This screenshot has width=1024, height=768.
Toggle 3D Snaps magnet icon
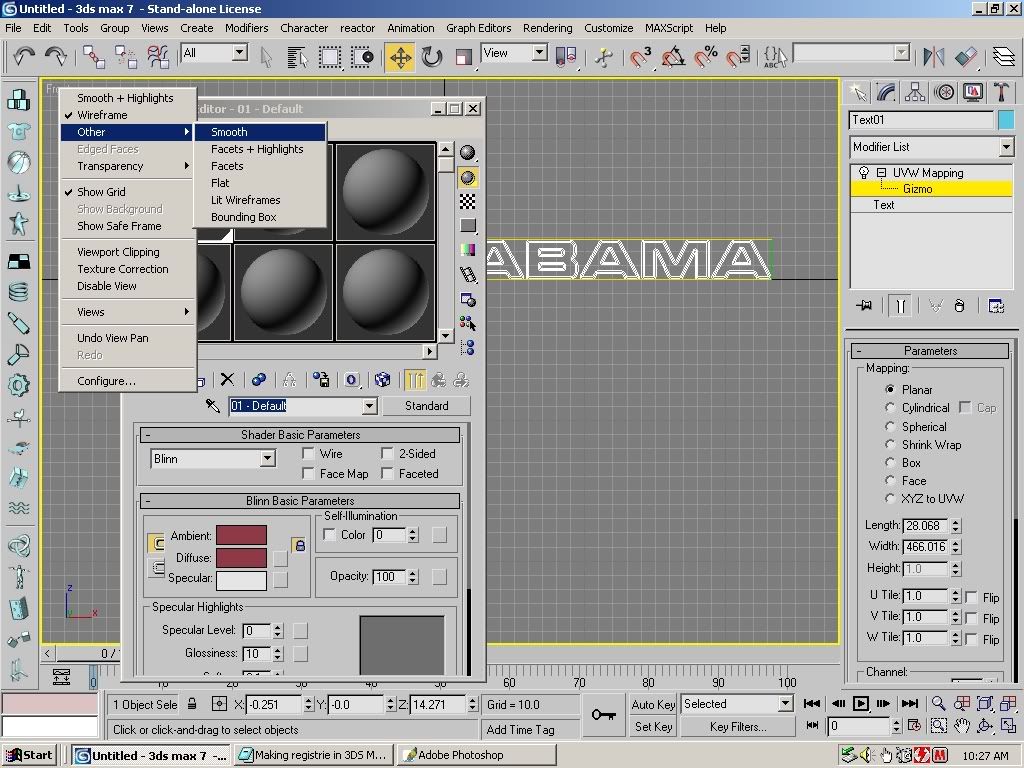point(640,57)
